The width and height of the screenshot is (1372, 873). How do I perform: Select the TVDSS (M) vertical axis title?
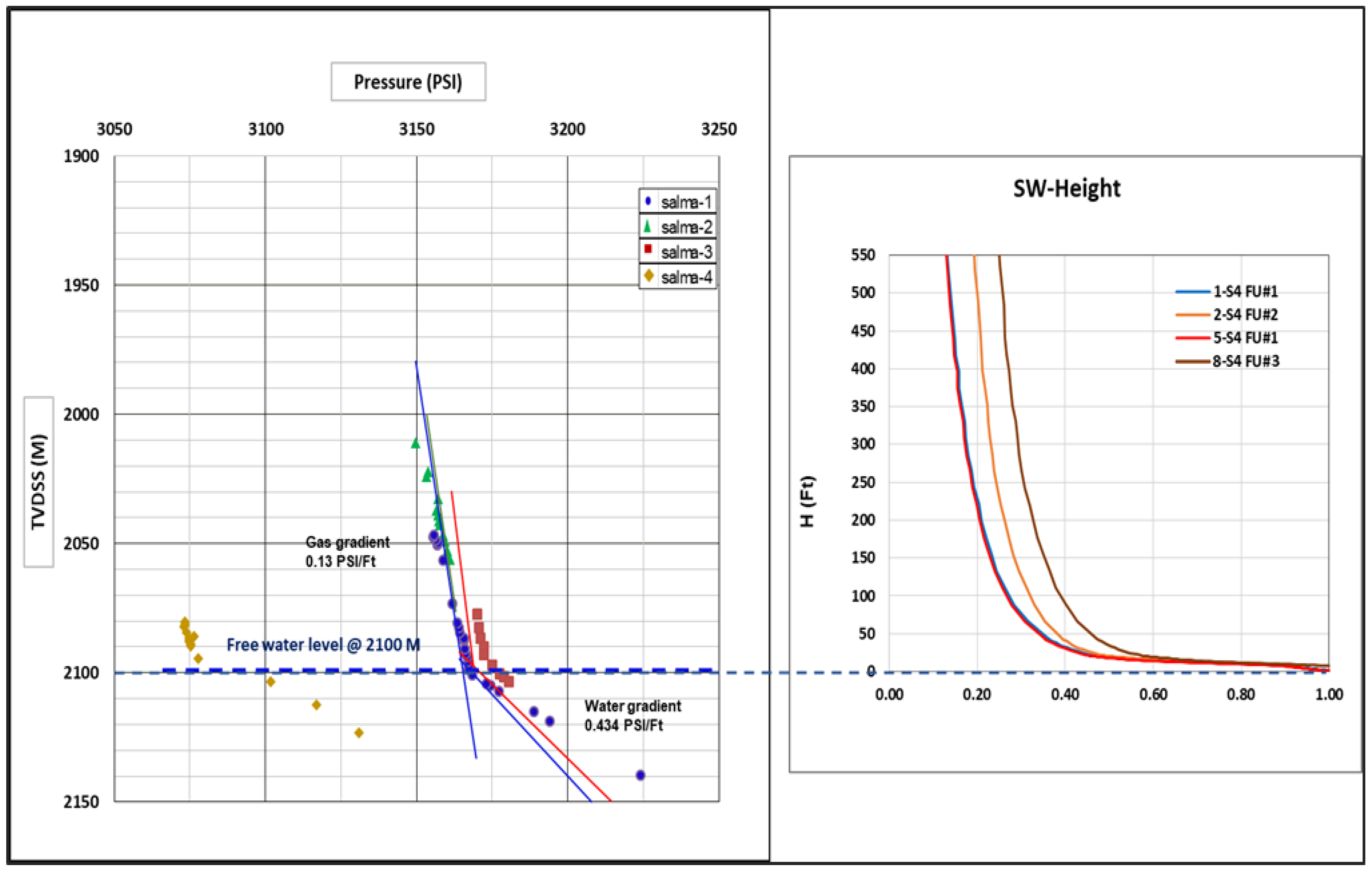38,482
